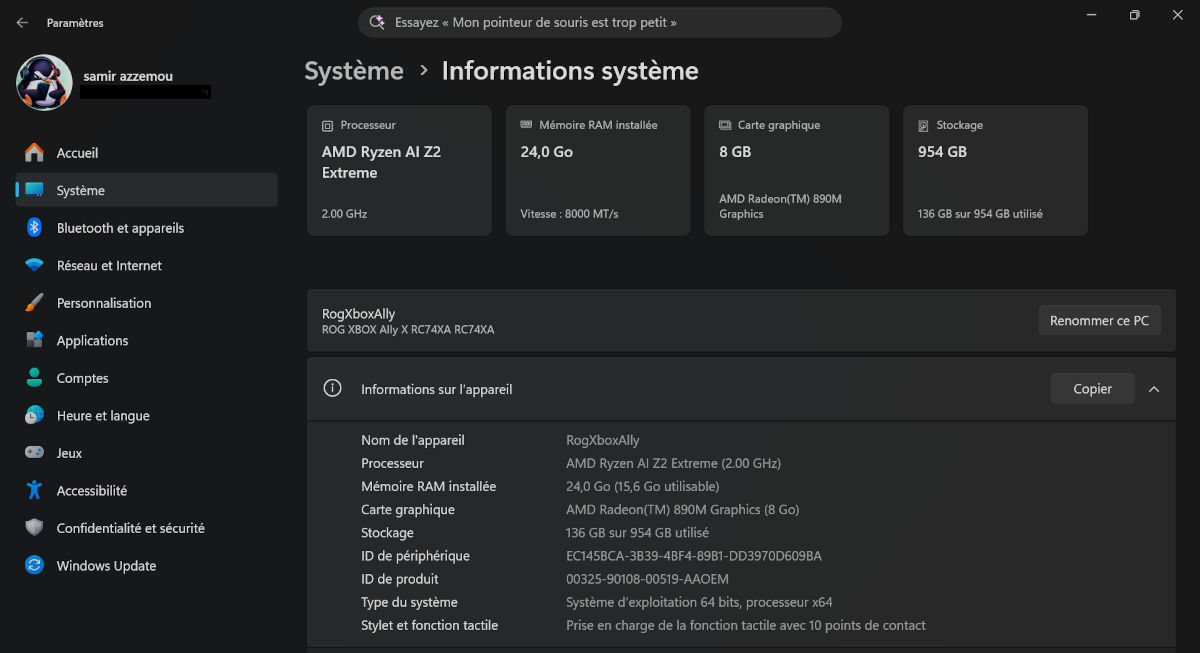
Task: Click the Système monitor icon
Action: [x=34, y=190]
